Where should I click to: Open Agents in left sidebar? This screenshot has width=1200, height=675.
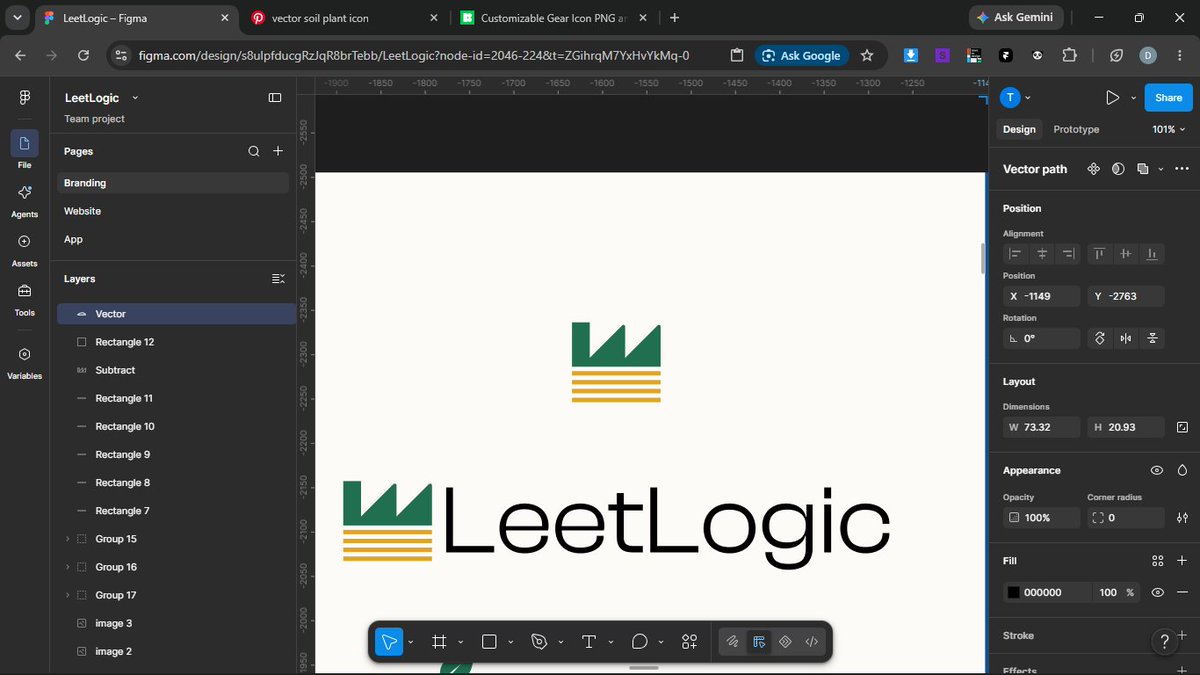coord(25,200)
